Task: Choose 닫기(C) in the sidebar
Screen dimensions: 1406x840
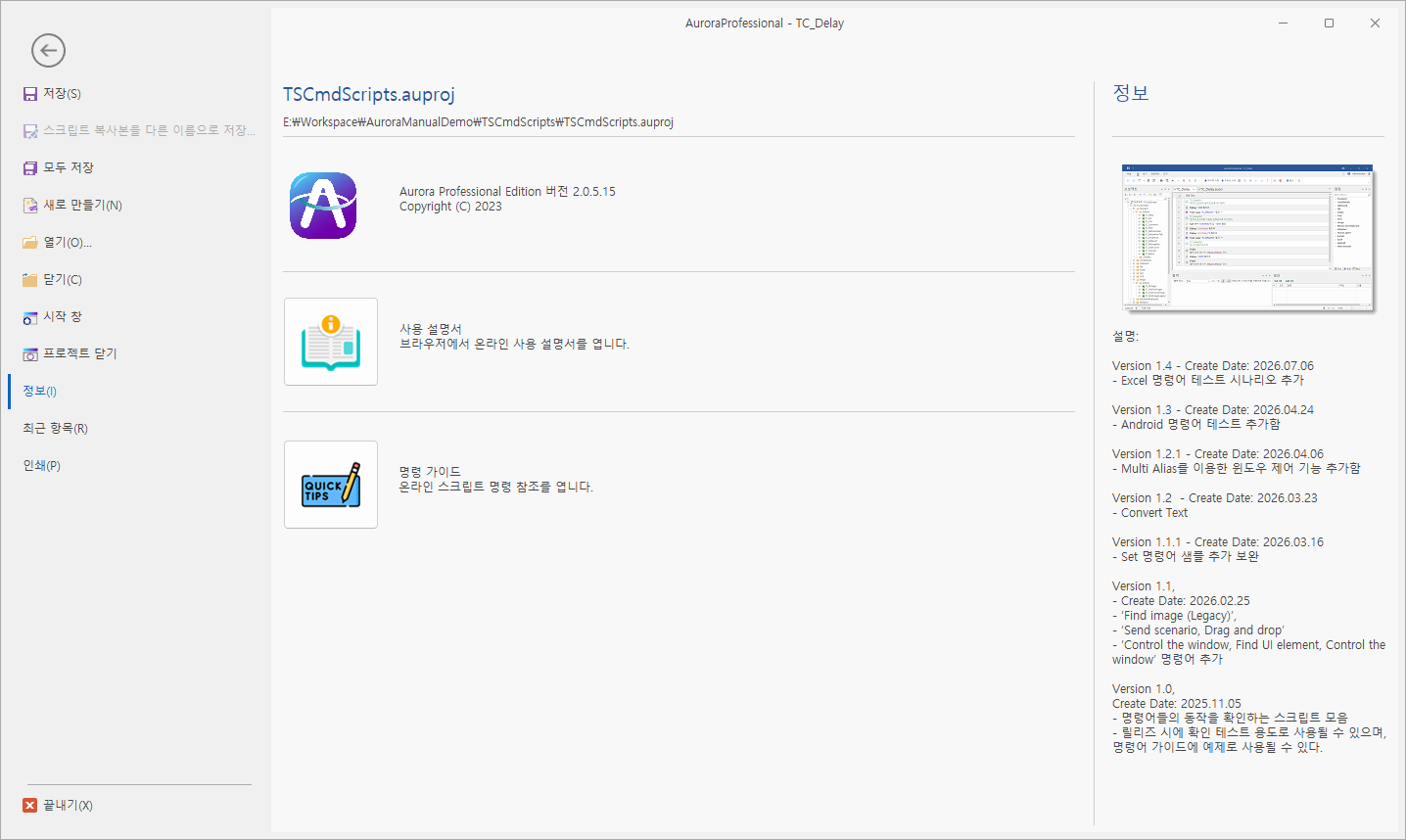Action: pos(63,279)
